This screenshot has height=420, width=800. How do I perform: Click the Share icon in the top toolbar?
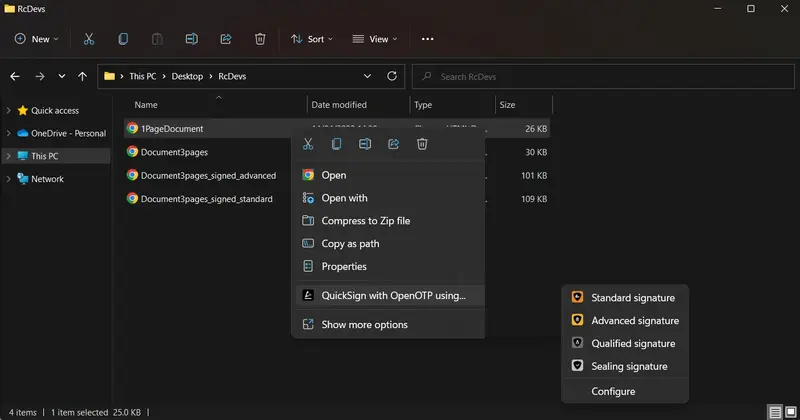[x=226, y=39]
